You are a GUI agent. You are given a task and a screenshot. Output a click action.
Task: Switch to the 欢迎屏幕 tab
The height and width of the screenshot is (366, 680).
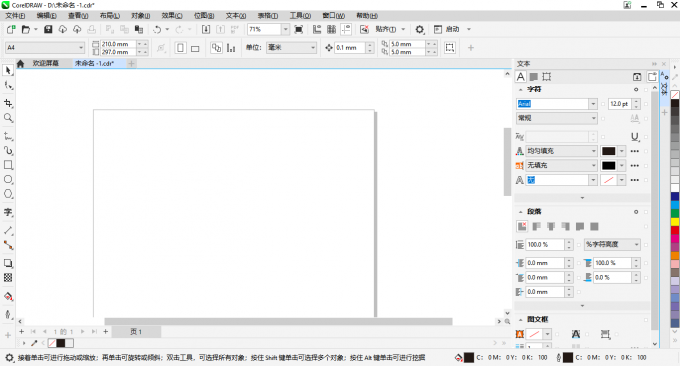(x=46, y=63)
